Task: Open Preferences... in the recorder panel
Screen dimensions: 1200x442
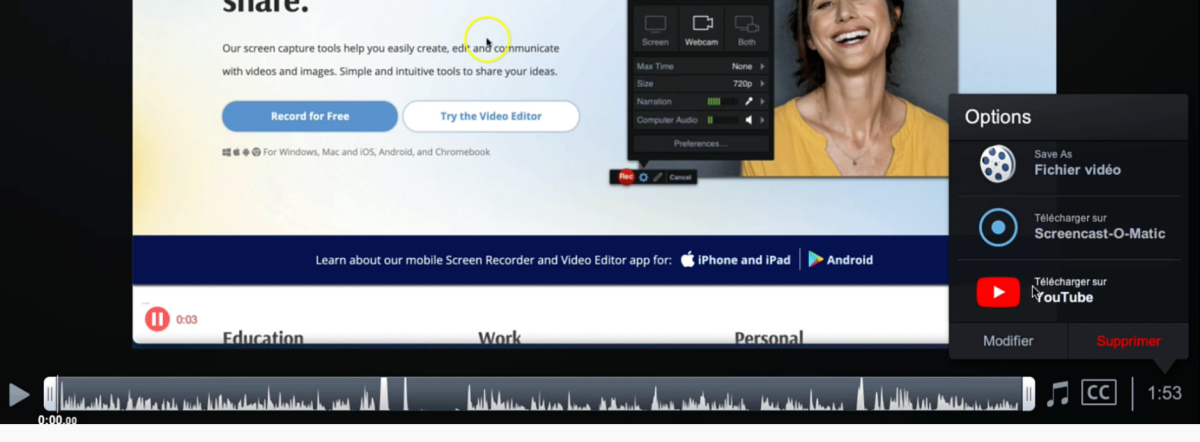Action: 701,143
